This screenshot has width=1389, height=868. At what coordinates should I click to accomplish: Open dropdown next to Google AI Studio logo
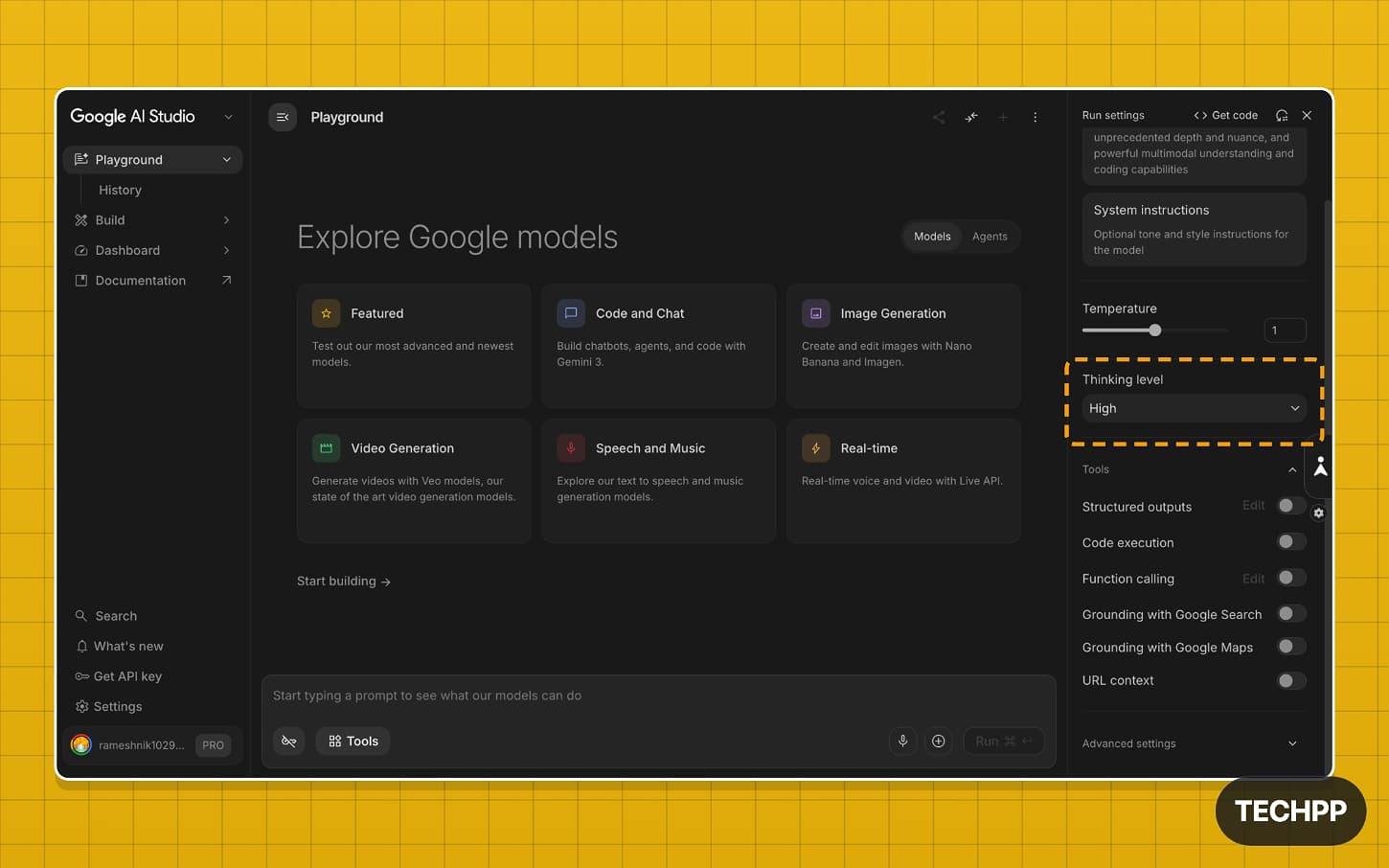(228, 117)
